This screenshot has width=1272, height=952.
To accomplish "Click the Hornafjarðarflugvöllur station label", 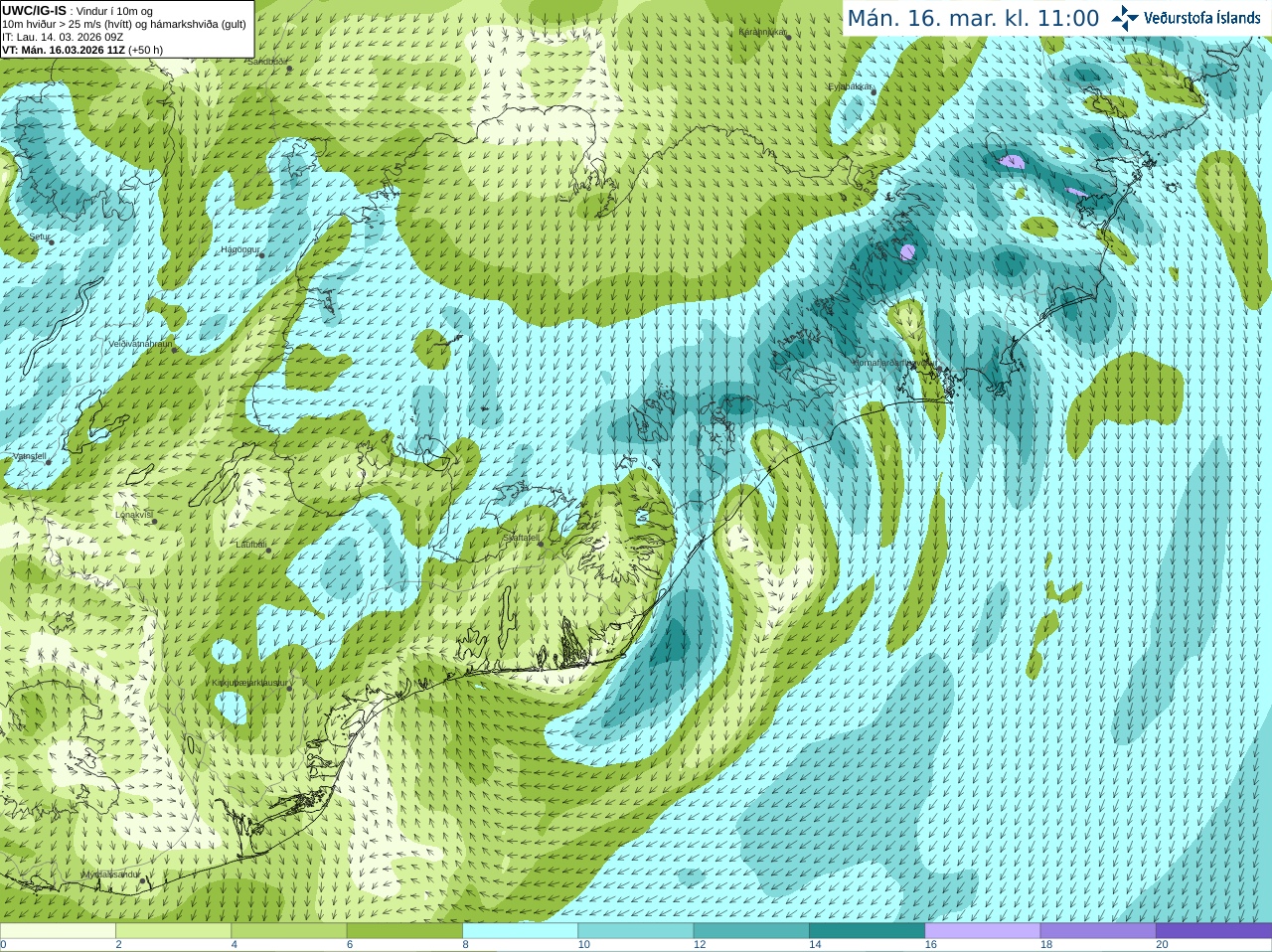I will point(893,363).
